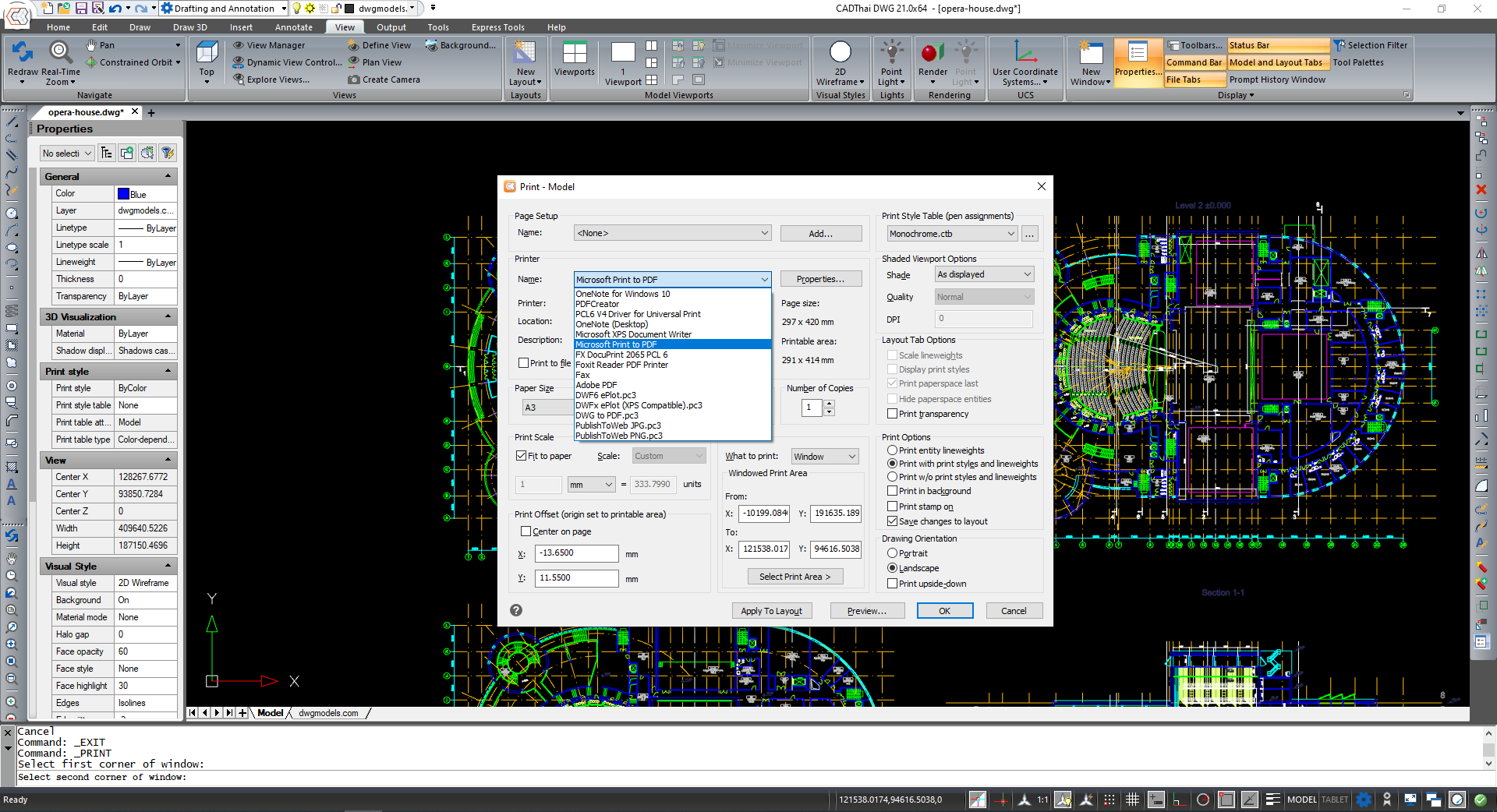The width and height of the screenshot is (1497, 812).
Task: Click the Top view cube icon
Action: (x=207, y=53)
